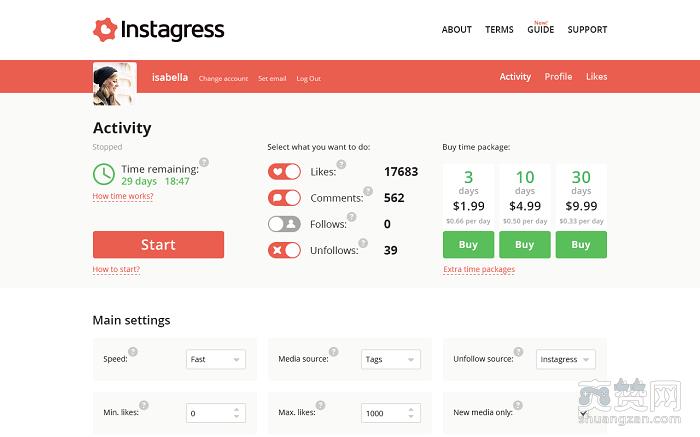This screenshot has width=700, height=437.
Task: Buy the 30 days package
Action: [x=581, y=245]
